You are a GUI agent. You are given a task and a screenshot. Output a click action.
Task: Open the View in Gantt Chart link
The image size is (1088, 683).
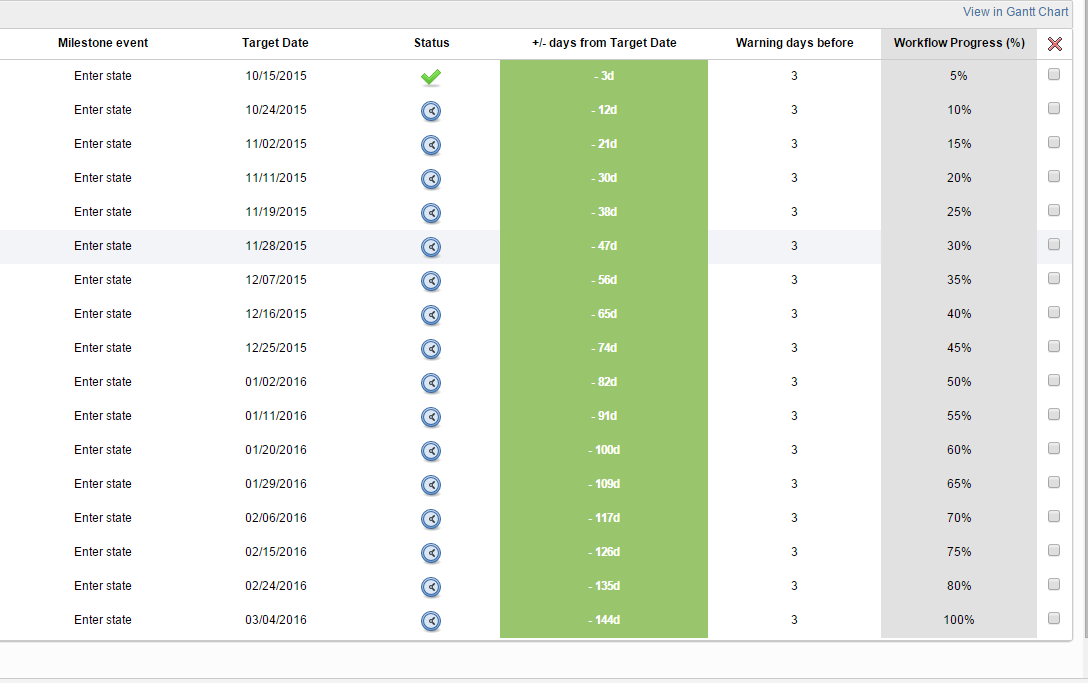(1016, 11)
